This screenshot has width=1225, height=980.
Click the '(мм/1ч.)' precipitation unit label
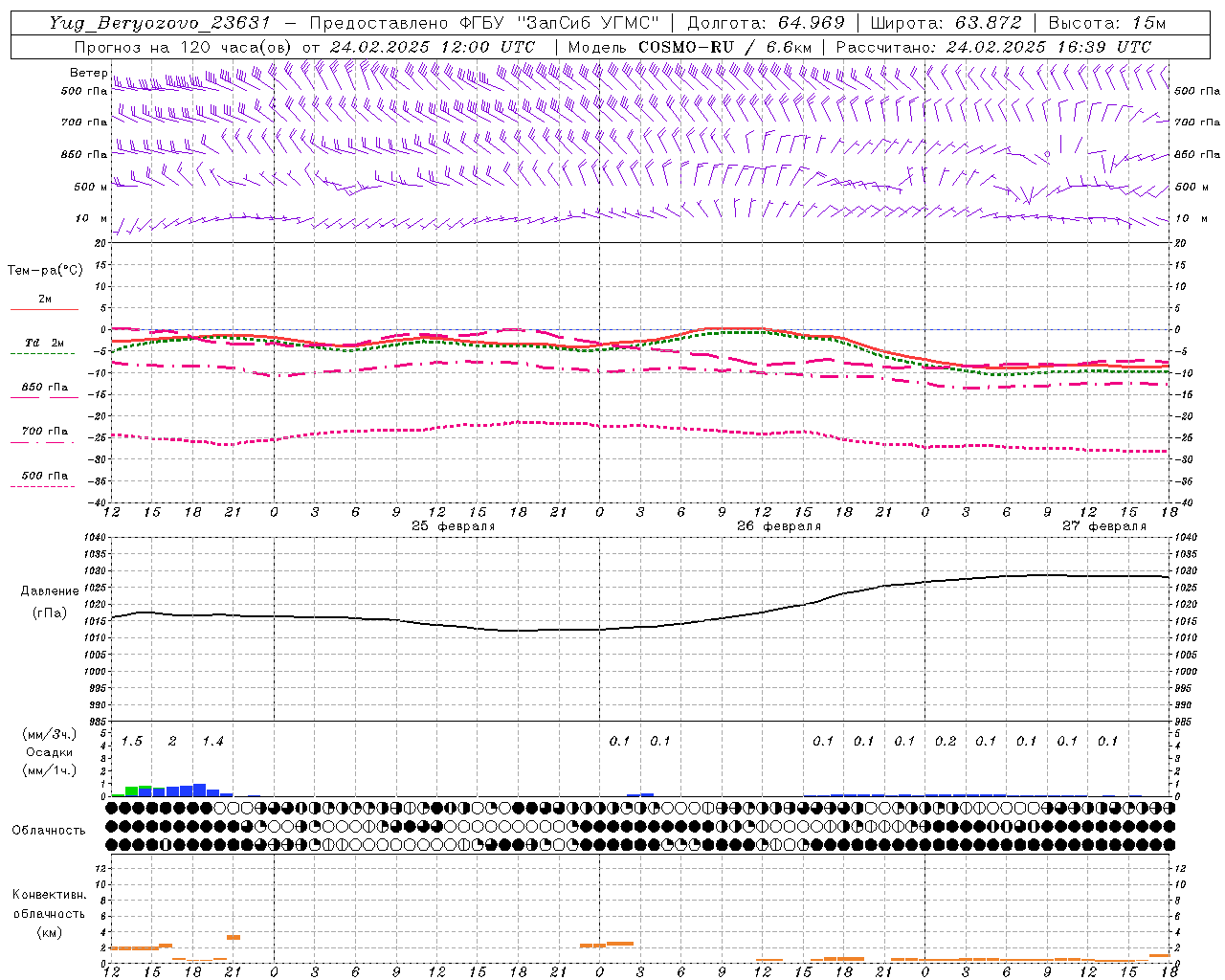(x=50, y=770)
